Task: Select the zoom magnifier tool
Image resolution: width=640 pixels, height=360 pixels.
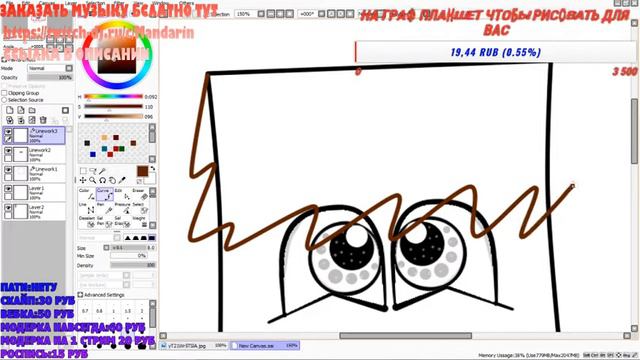Action: coord(93,180)
